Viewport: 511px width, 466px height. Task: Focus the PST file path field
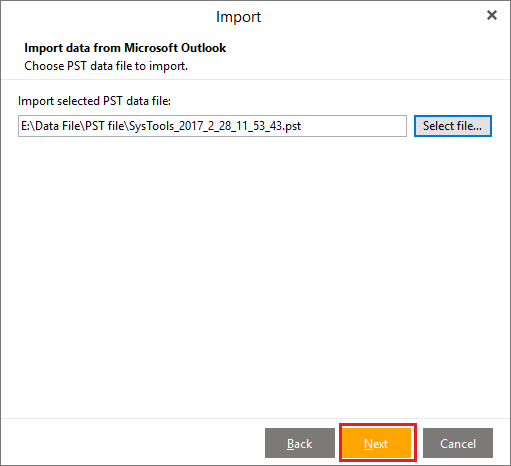212,126
